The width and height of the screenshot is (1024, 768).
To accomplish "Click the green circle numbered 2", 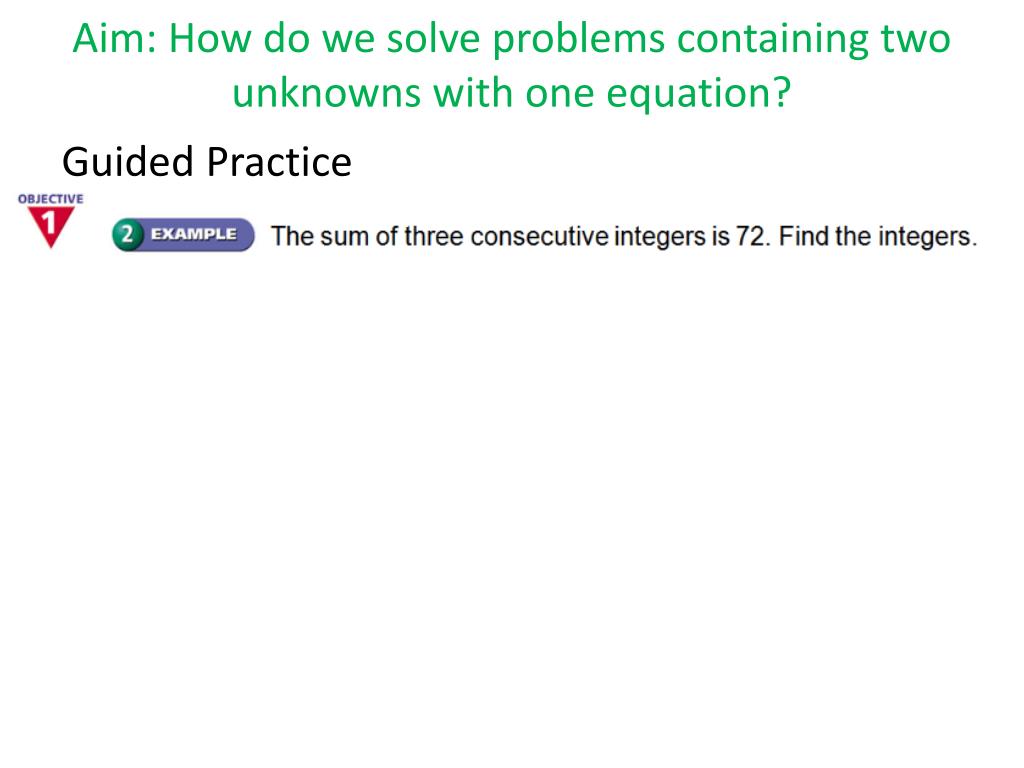I will coord(127,234).
